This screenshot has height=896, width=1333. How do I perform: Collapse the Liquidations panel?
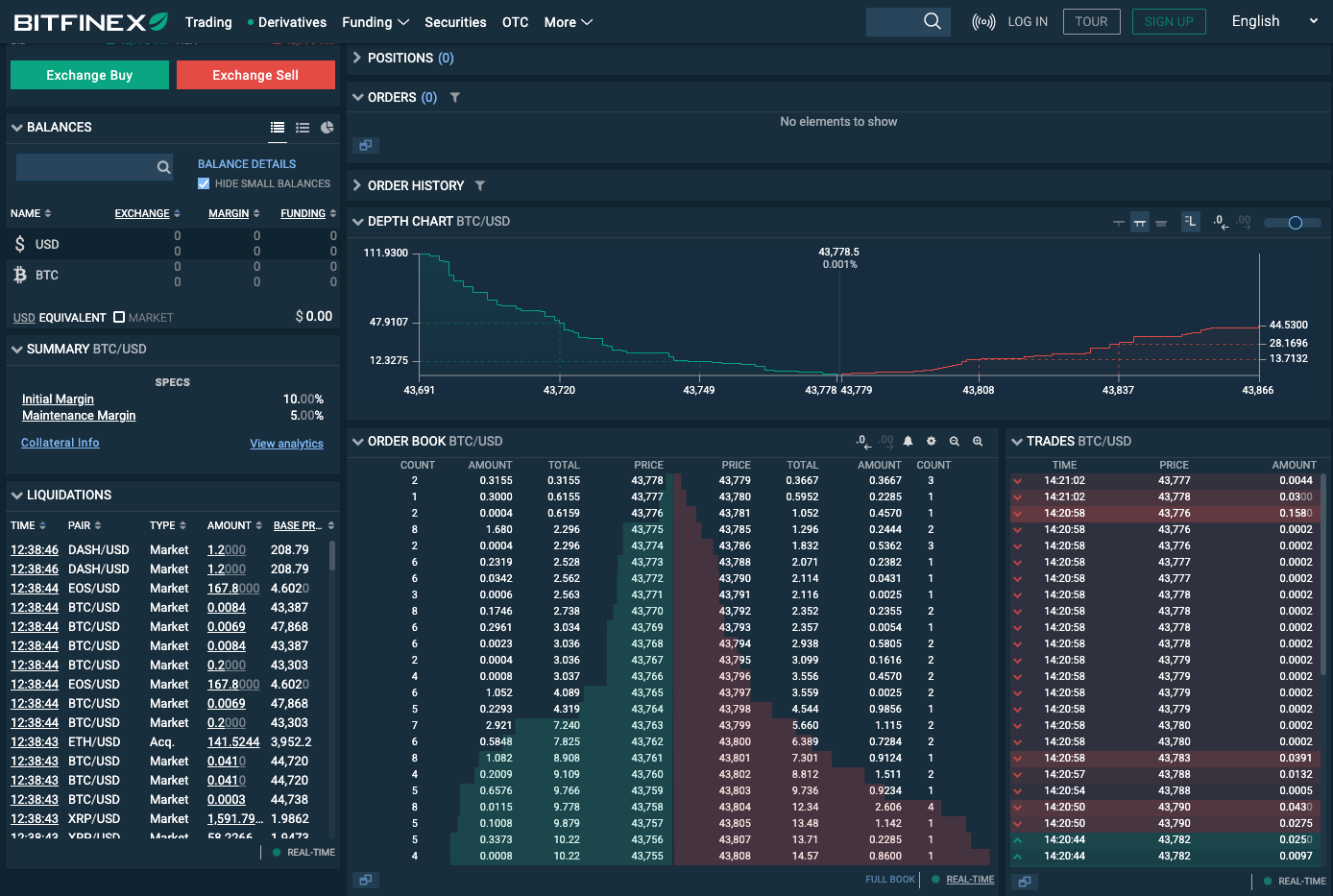[16, 495]
